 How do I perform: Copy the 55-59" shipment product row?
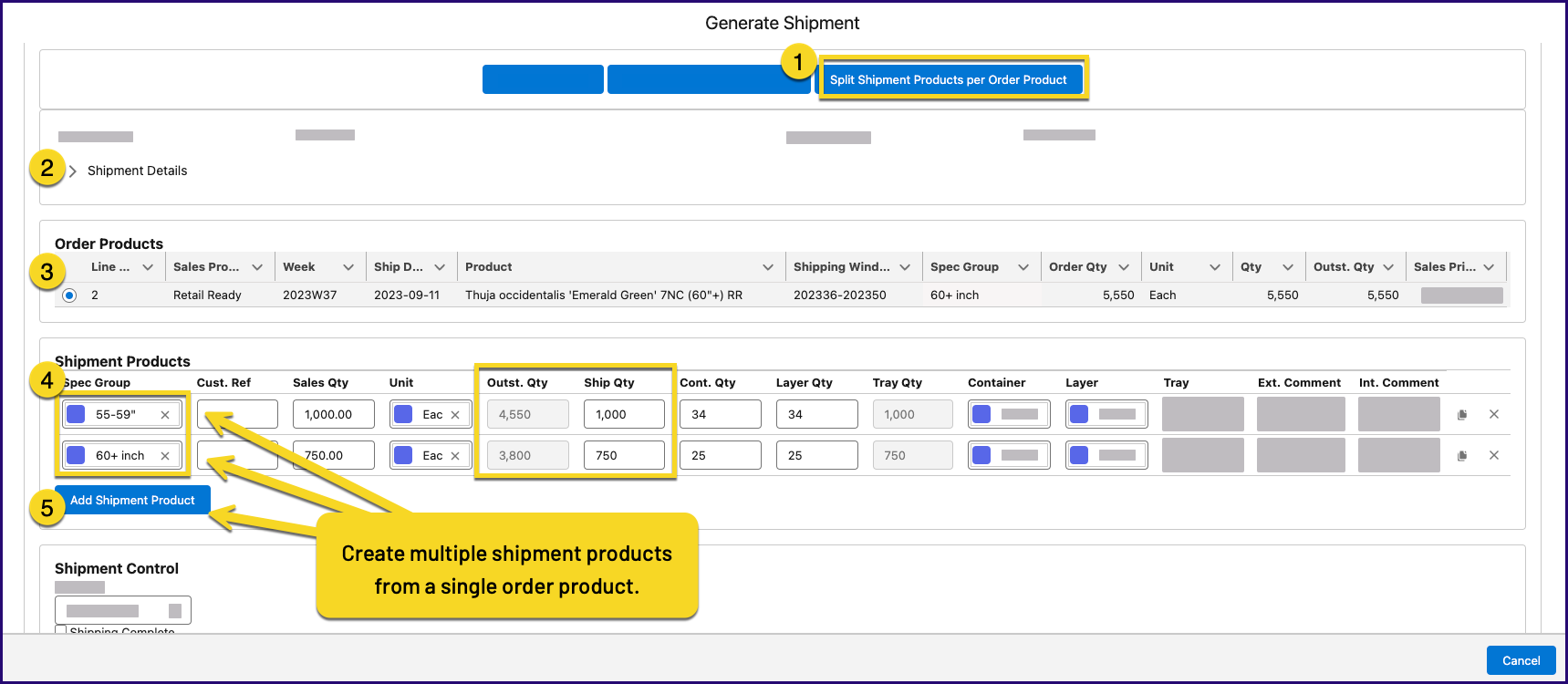[1462, 415]
